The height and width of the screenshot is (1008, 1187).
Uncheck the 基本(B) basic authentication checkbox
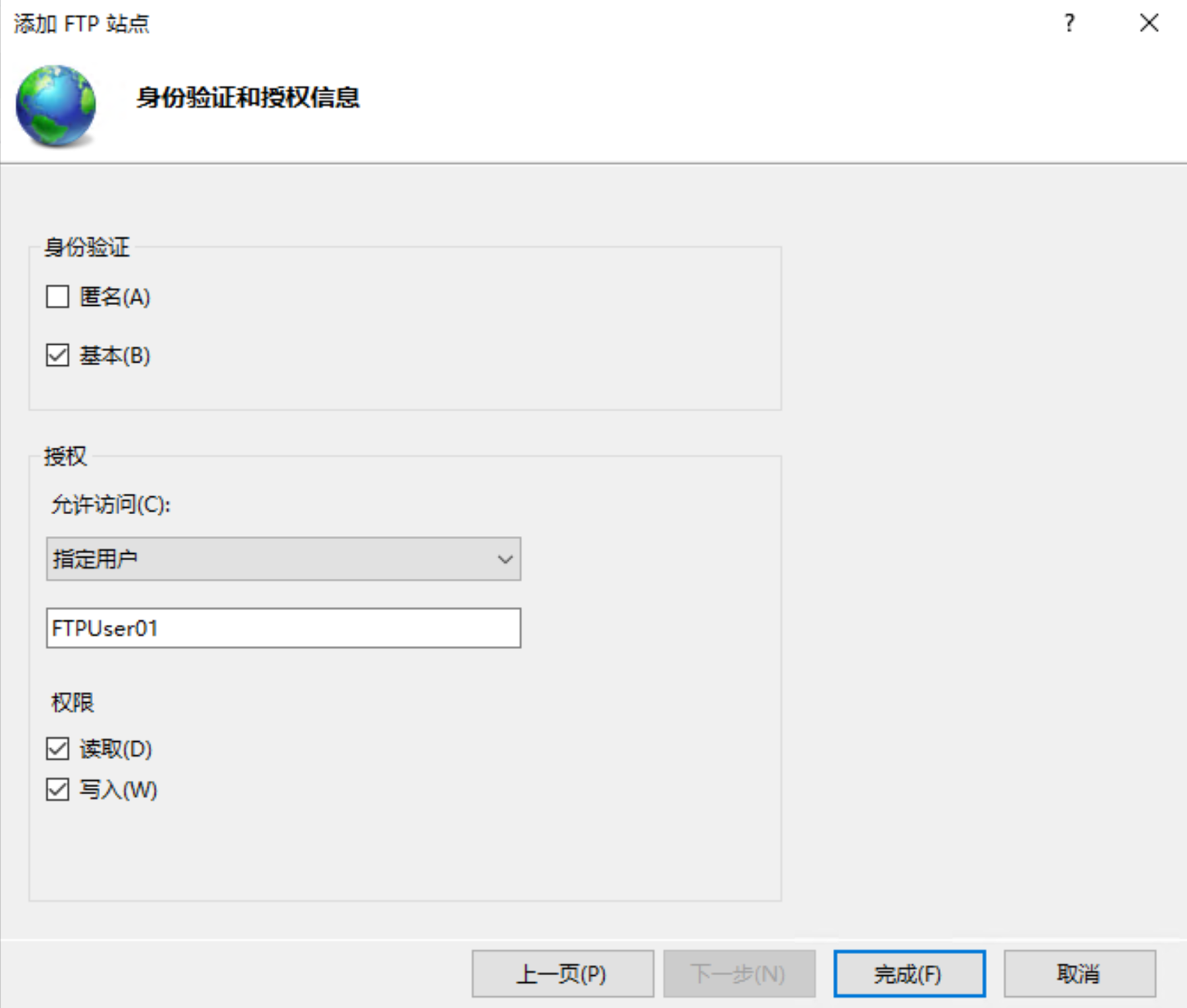coord(58,355)
